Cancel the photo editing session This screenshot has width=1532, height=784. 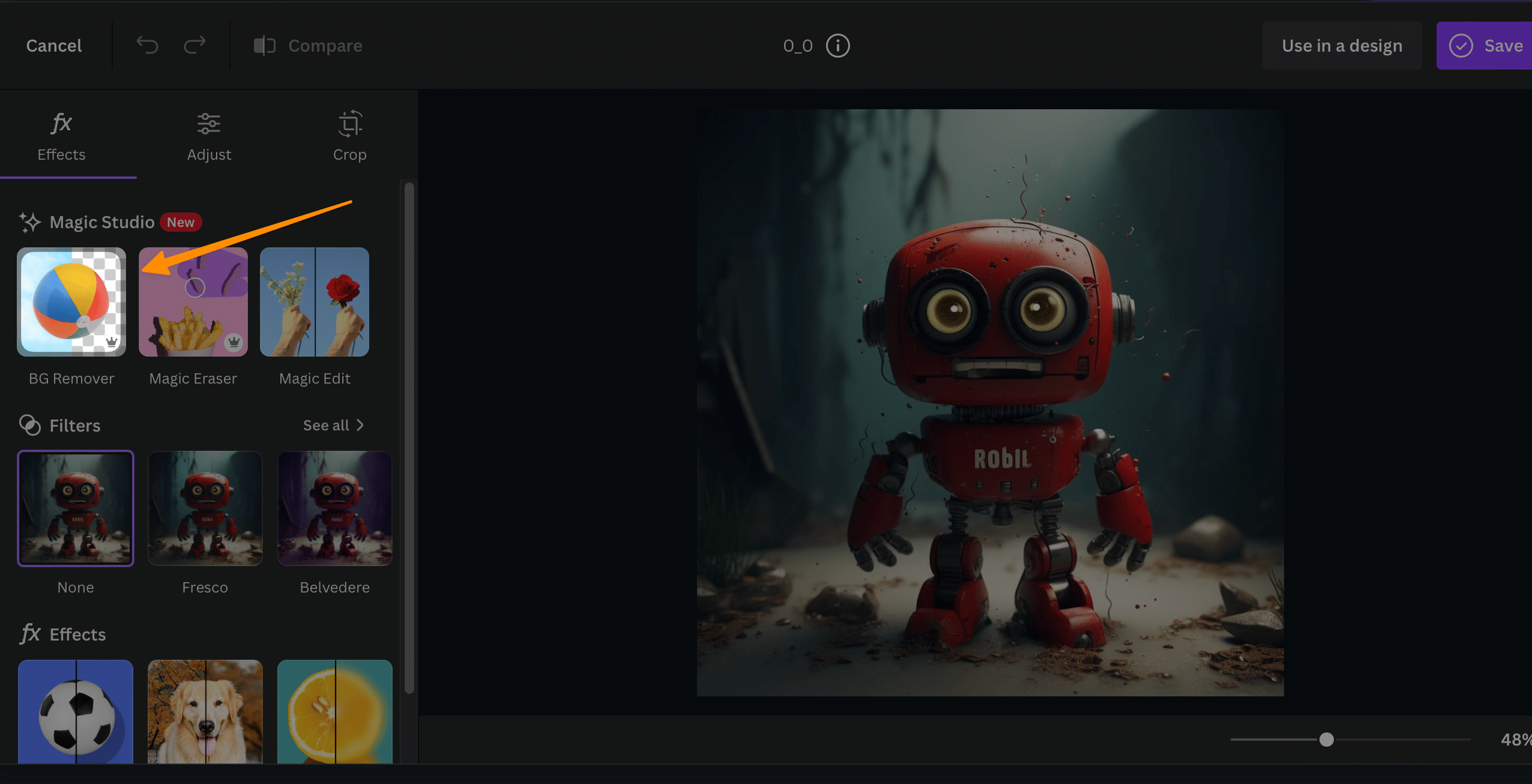point(54,46)
